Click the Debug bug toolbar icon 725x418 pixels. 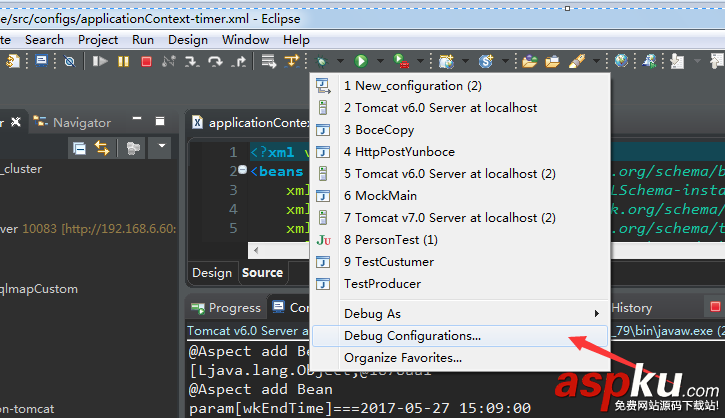tap(321, 61)
